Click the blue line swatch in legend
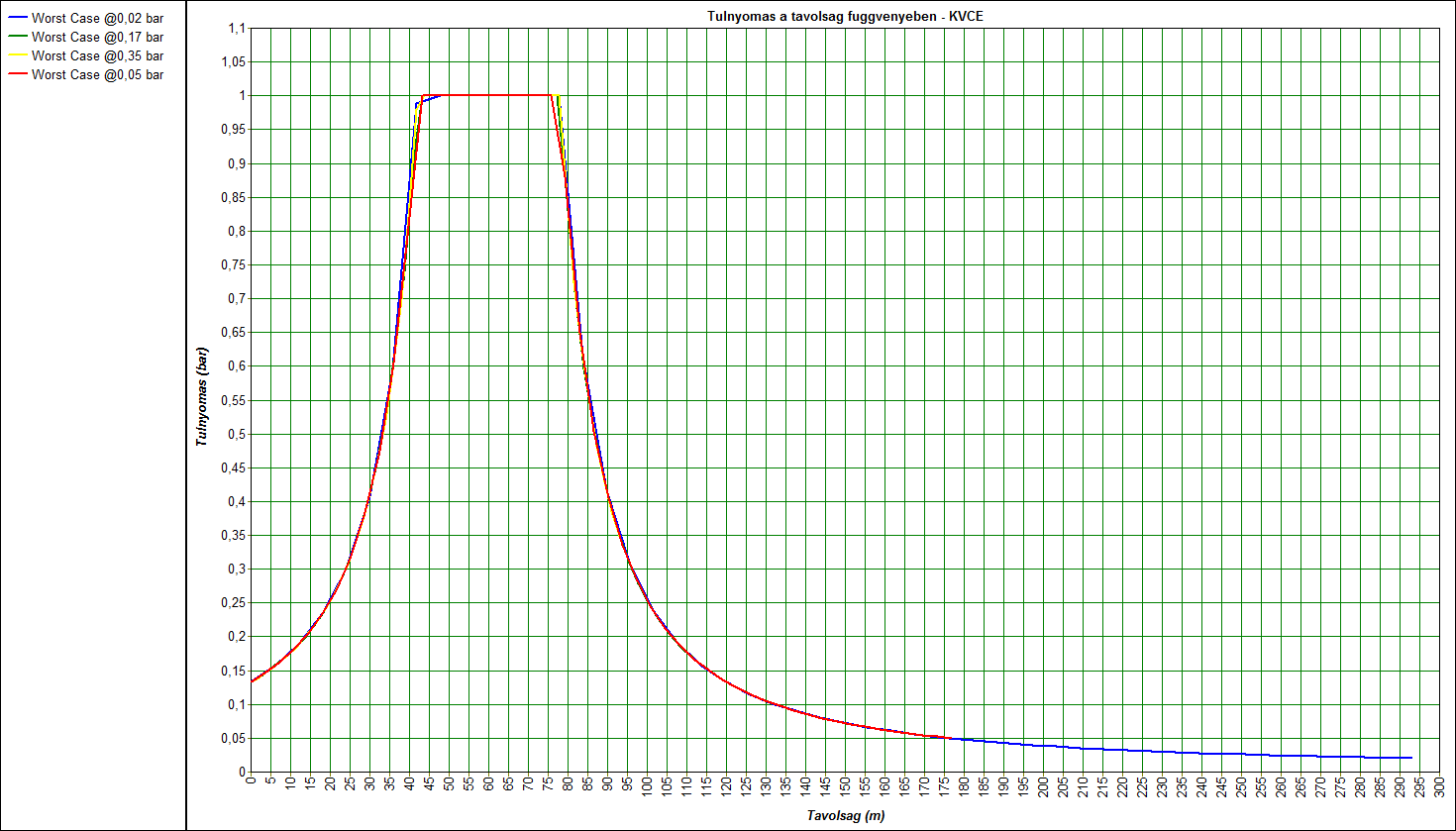Screen dimensions: 1456x831 pyautogui.click(x=18, y=18)
